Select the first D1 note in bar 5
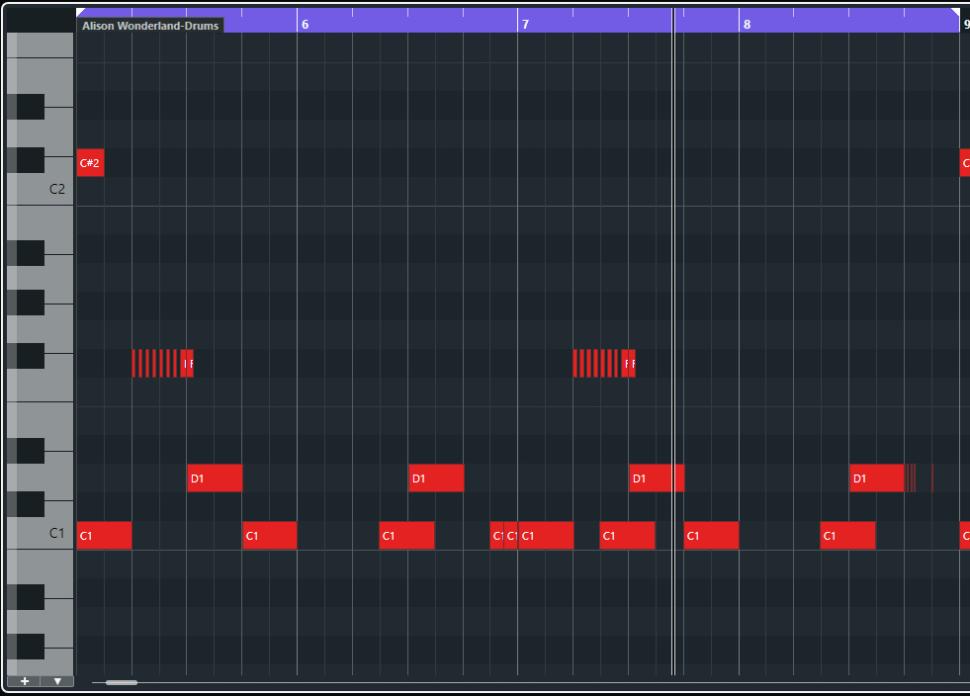The height and width of the screenshot is (696, 970). [x=214, y=478]
